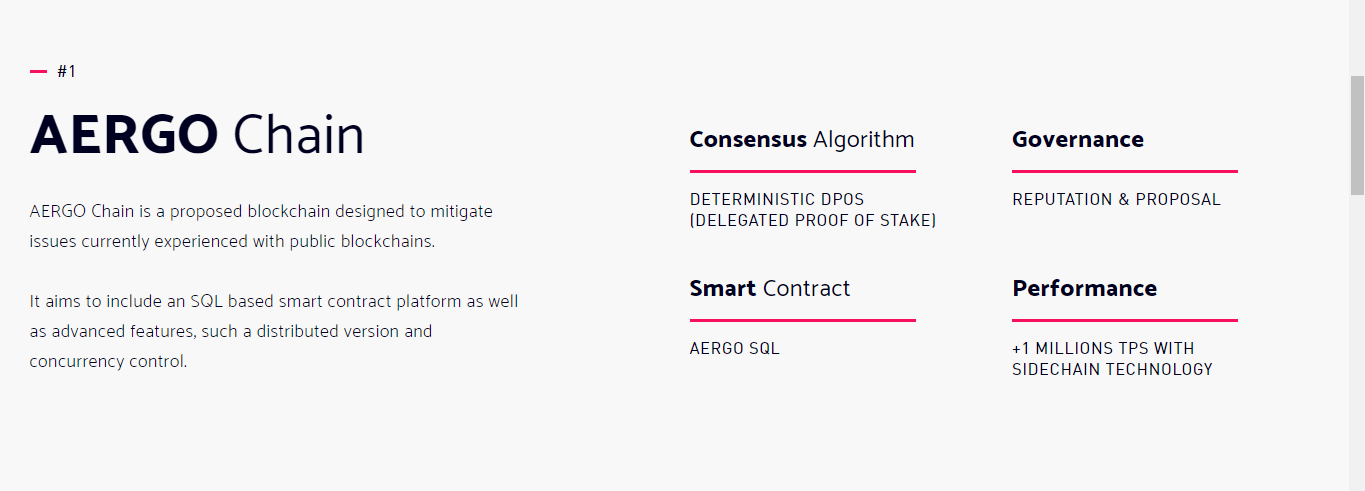Click the vertical scrollbar thumb
Screen dimensions: 1365x491
click(1357, 134)
